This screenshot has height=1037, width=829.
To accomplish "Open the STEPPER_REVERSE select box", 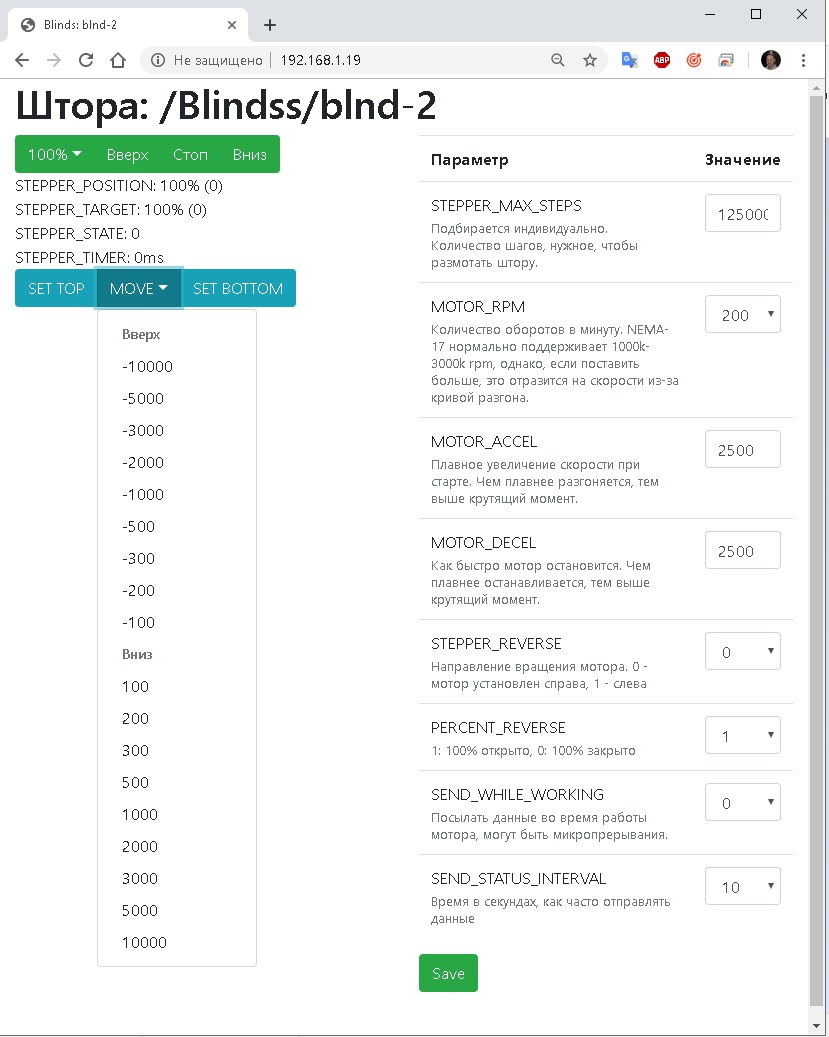I will (x=742, y=652).
